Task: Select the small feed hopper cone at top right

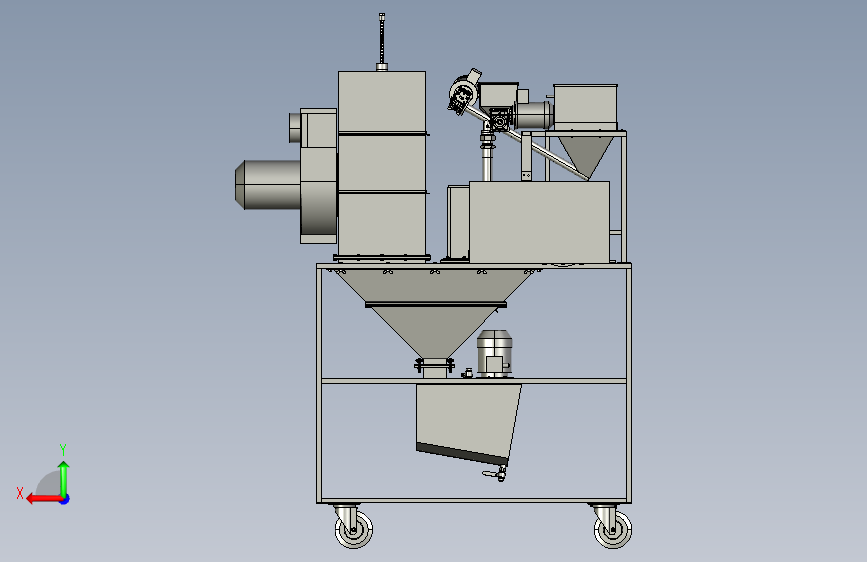Action: pos(586,157)
